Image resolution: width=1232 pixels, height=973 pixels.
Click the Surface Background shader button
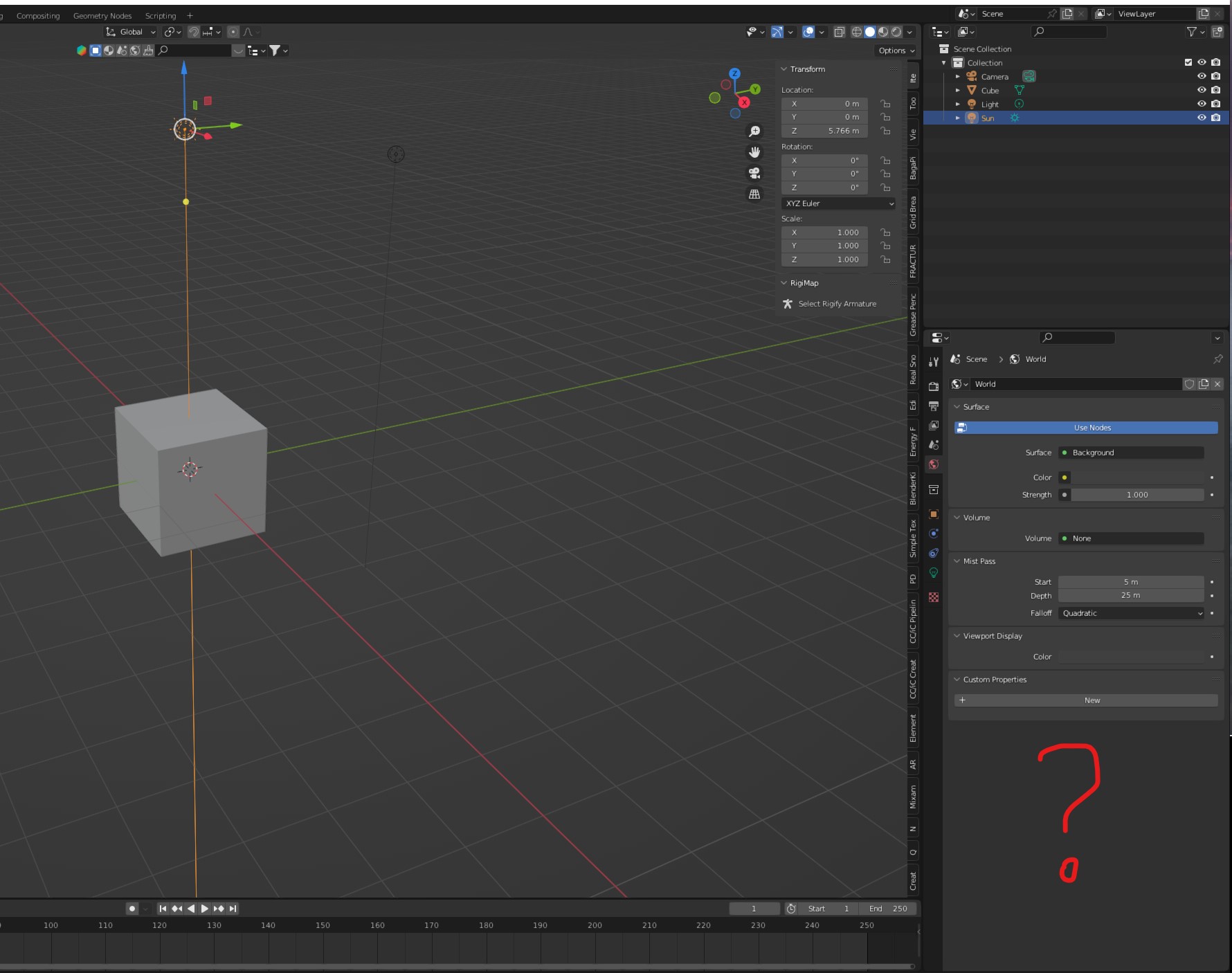click(x=1132, y=453)
